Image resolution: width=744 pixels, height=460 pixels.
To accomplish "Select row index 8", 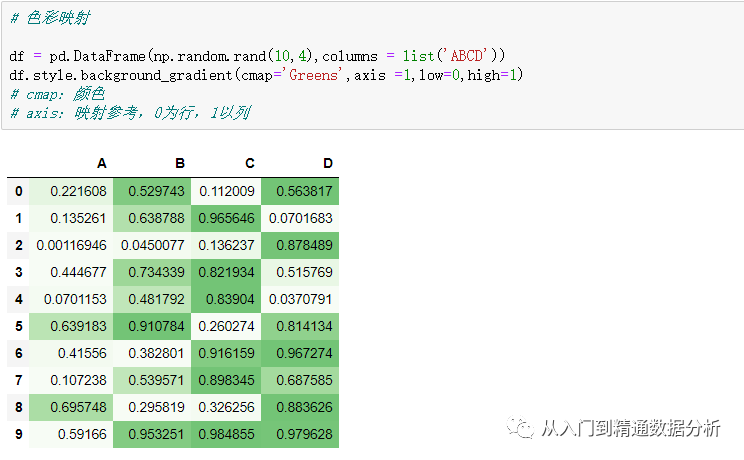I will tap(19, 407).
